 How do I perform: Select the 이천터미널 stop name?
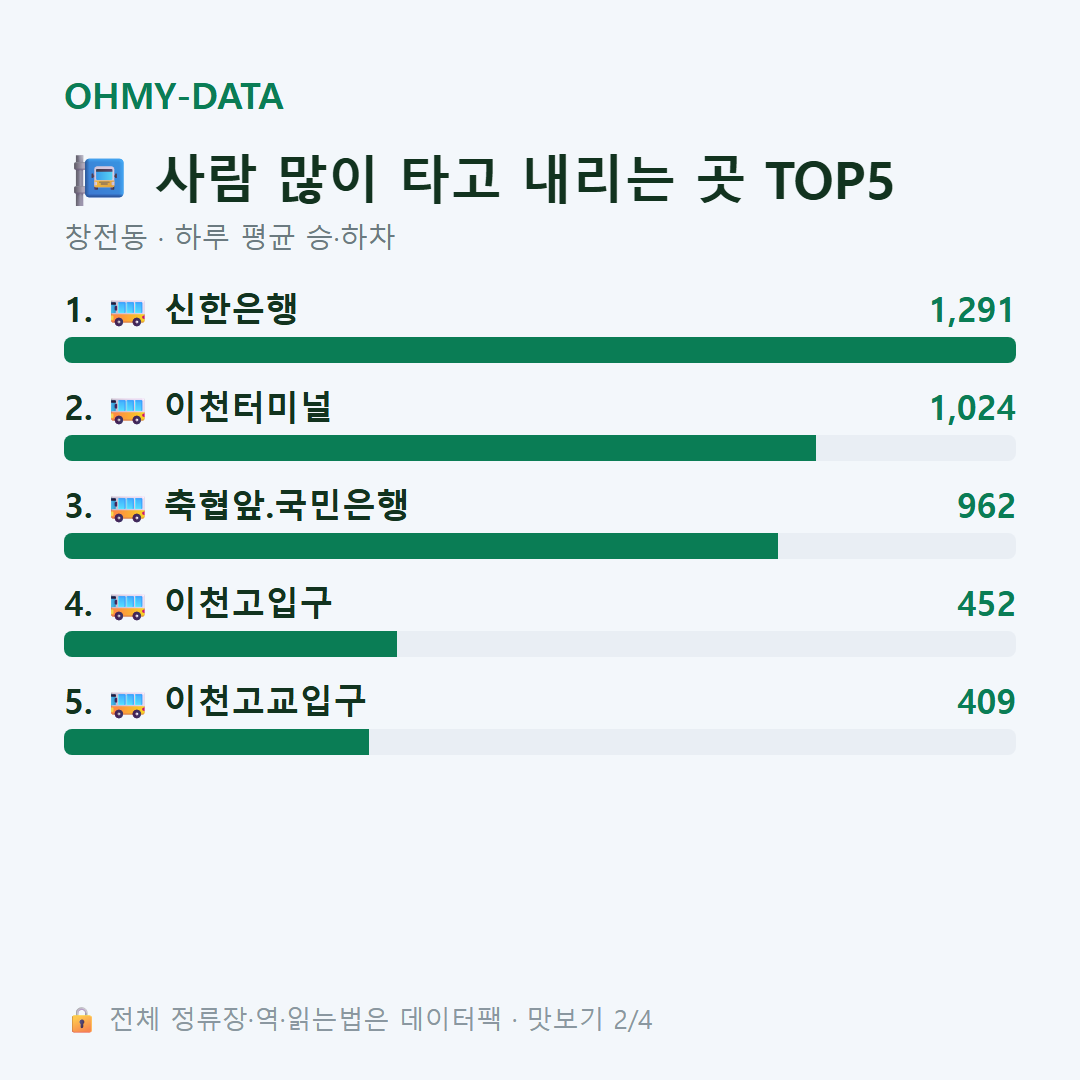pos(248,407)
